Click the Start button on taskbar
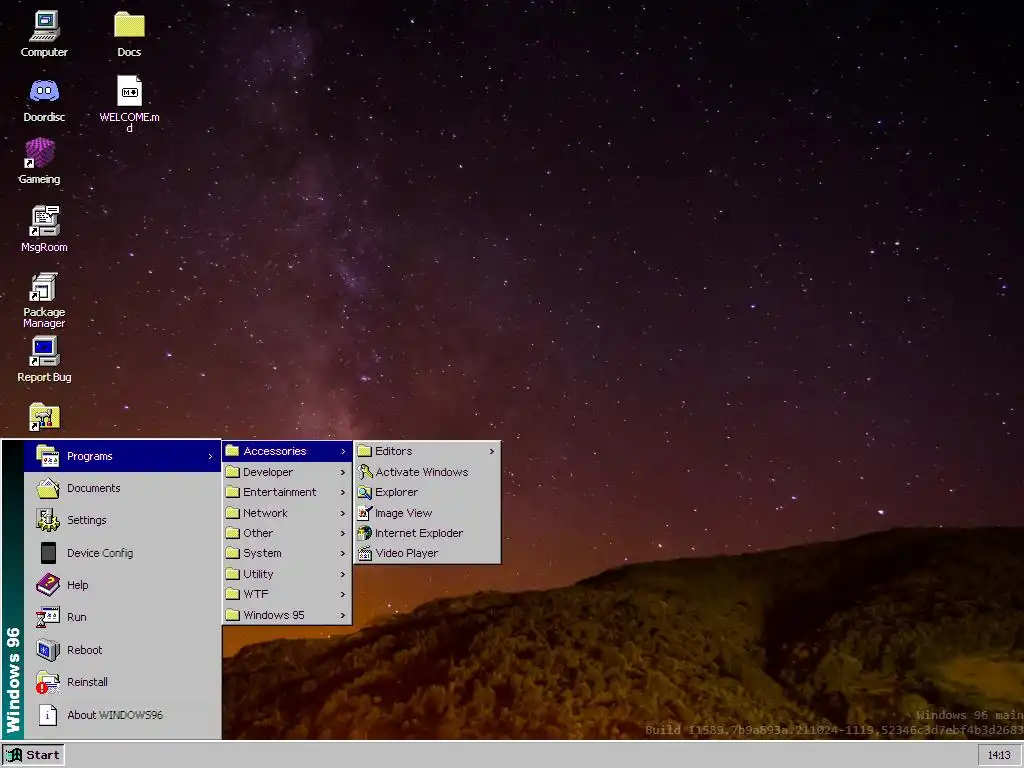This screenshot has width=1024, height=768. click(33, 755)
